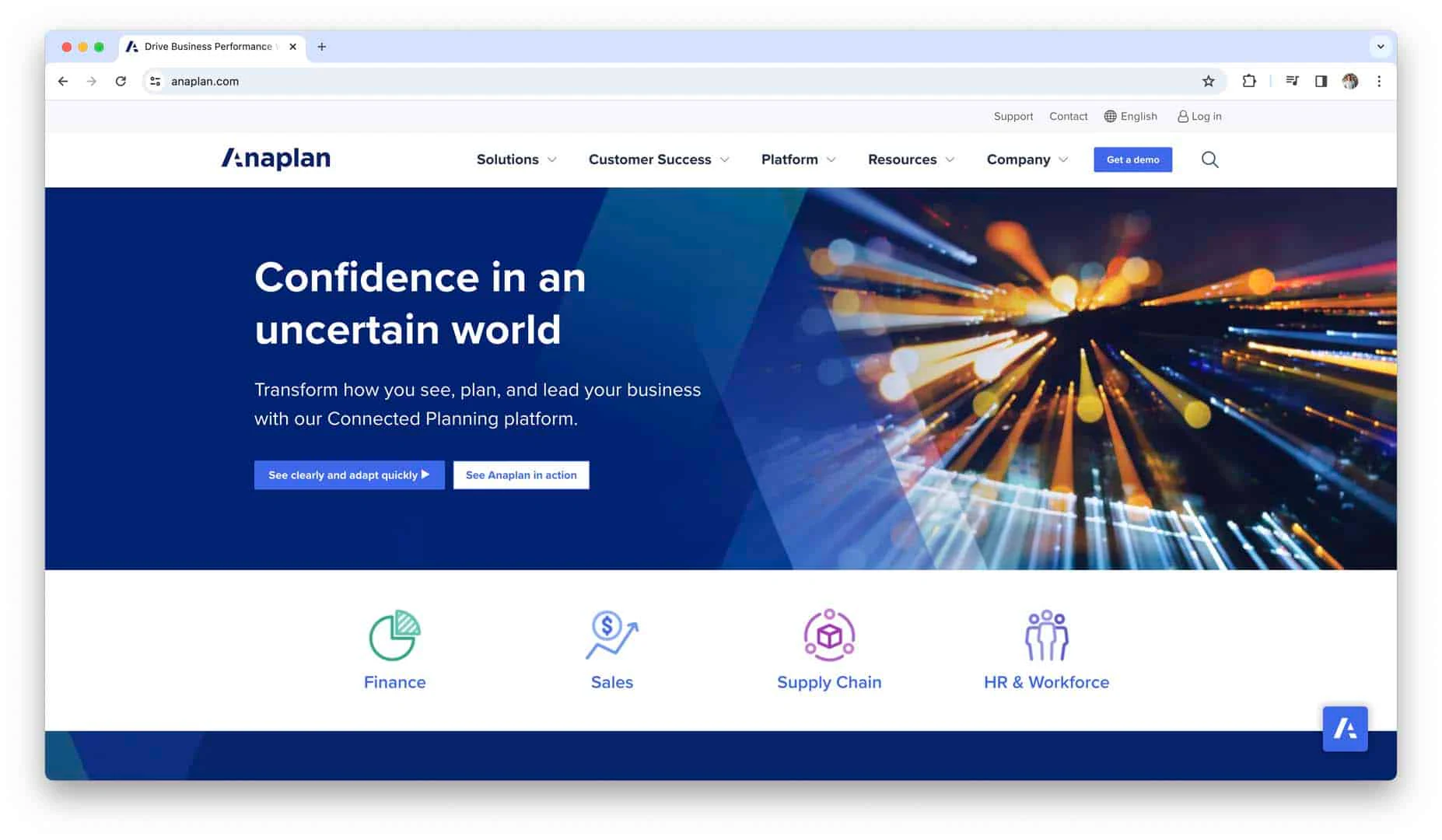The height and width of the screenshot is (840, 1442).
Task: Click the lock icon beside Log in
Action: click(1182, 116)
